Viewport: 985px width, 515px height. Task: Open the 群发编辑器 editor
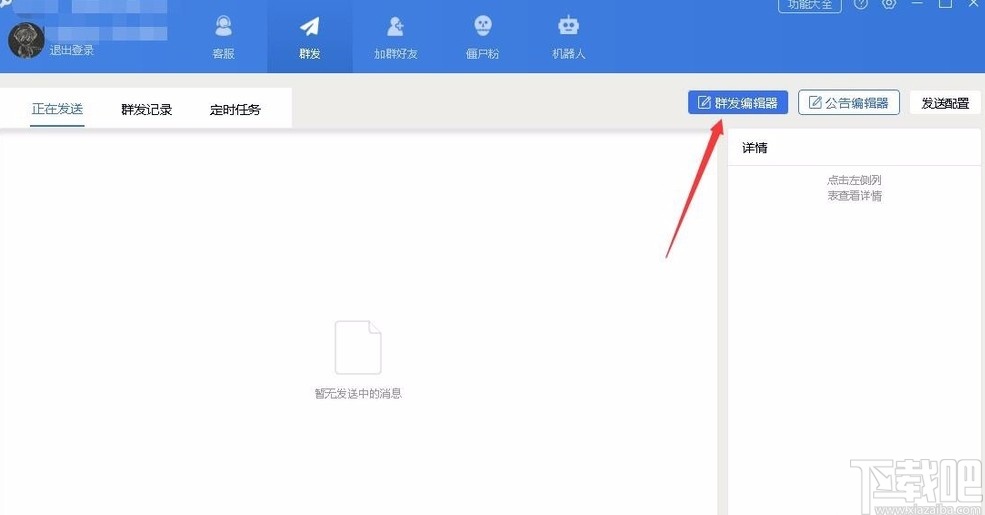click(737, 102)
